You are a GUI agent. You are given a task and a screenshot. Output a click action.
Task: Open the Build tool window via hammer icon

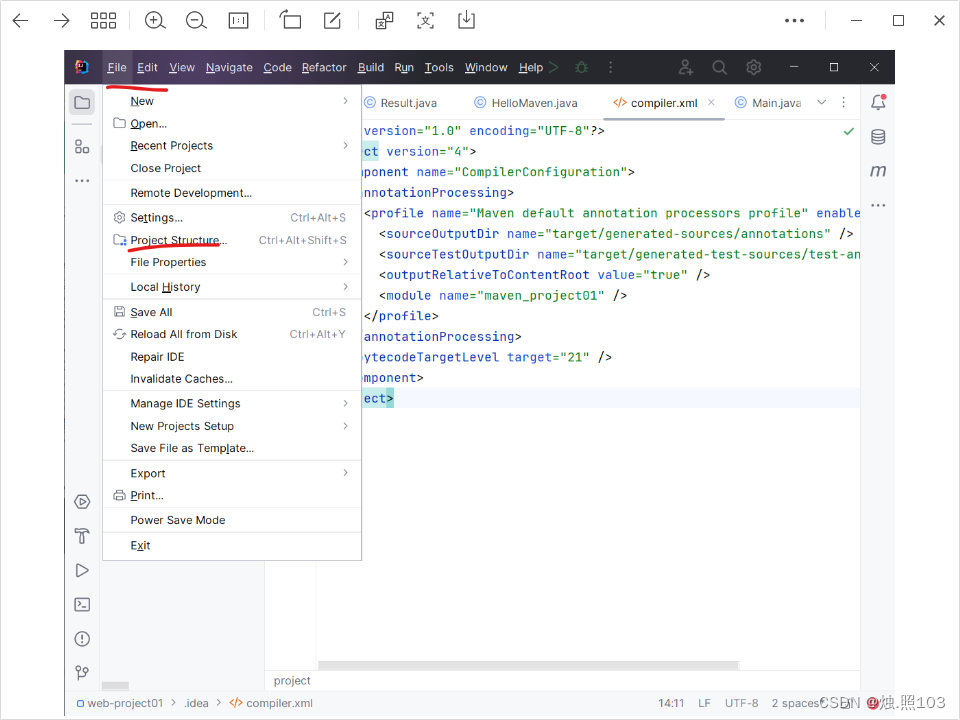coord(82,536)
